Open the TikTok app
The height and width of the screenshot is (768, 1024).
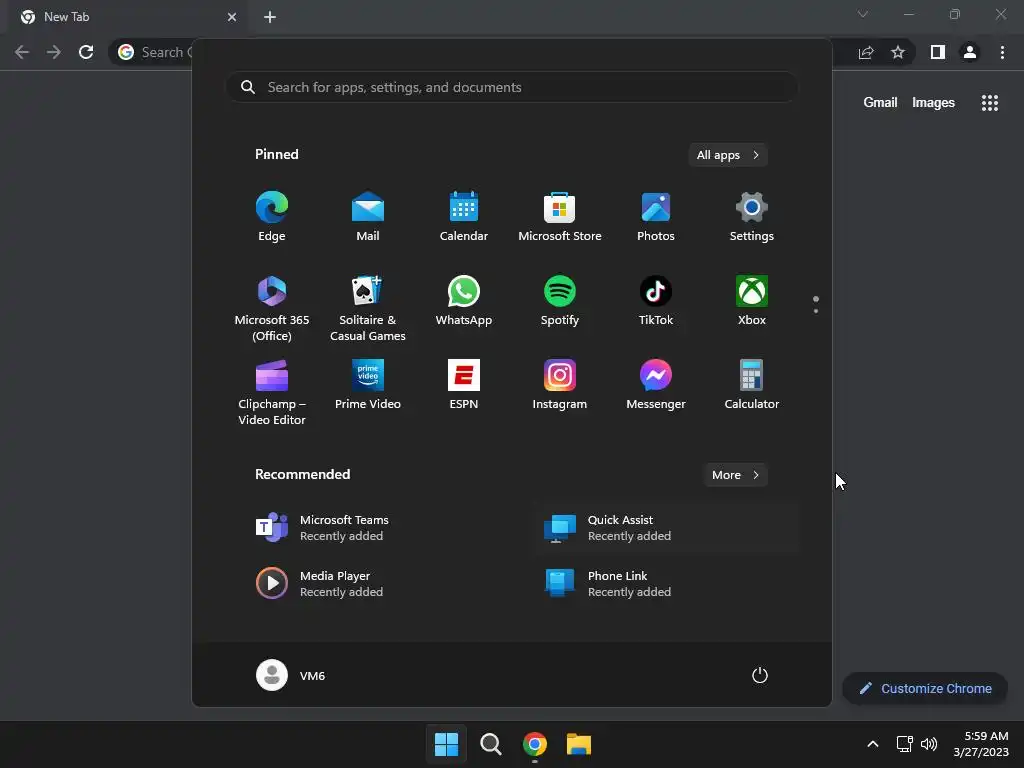click(x=656, y=300)
